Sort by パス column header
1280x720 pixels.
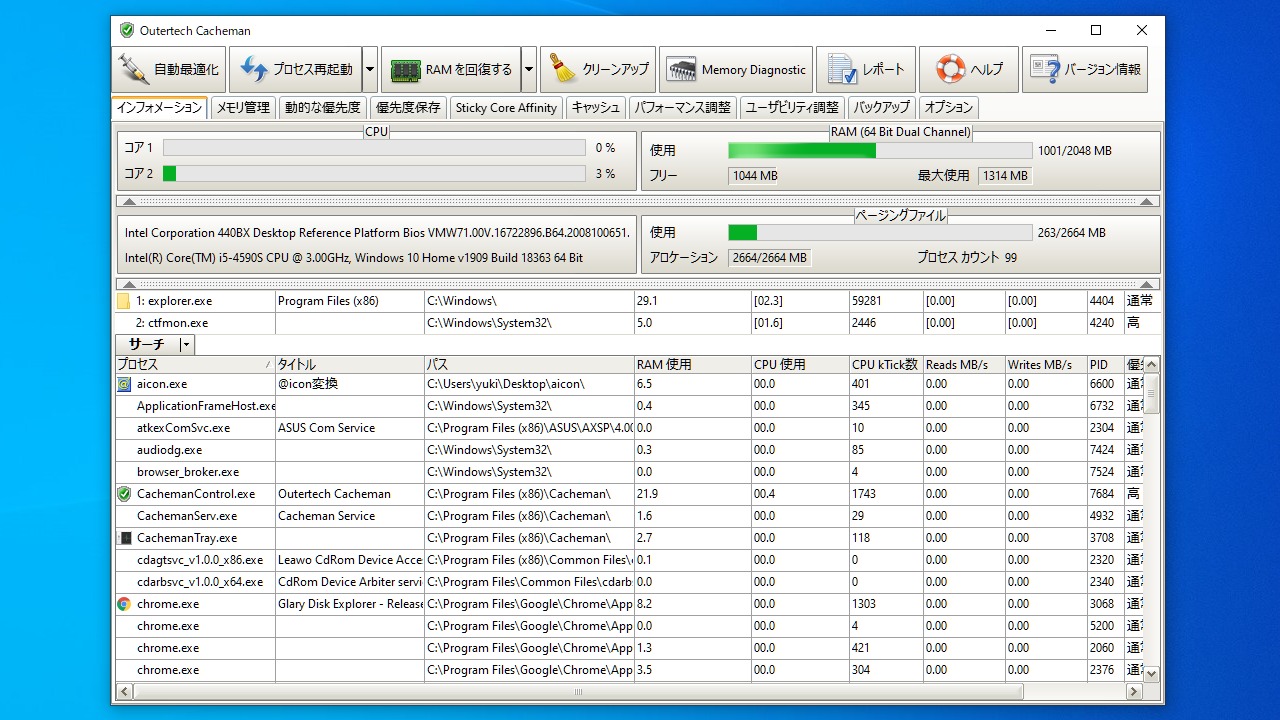pyautogui.click(x=529, y=365)
